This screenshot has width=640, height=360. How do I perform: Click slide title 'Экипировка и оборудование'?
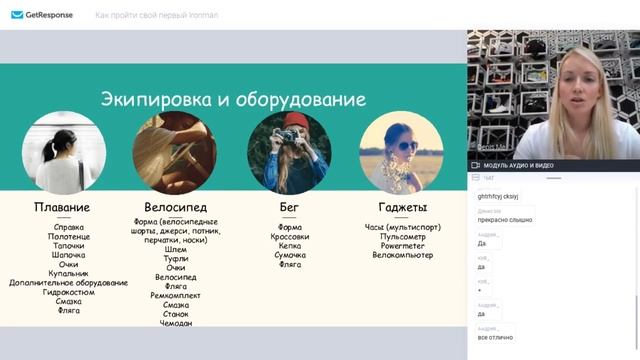[233, 100]
